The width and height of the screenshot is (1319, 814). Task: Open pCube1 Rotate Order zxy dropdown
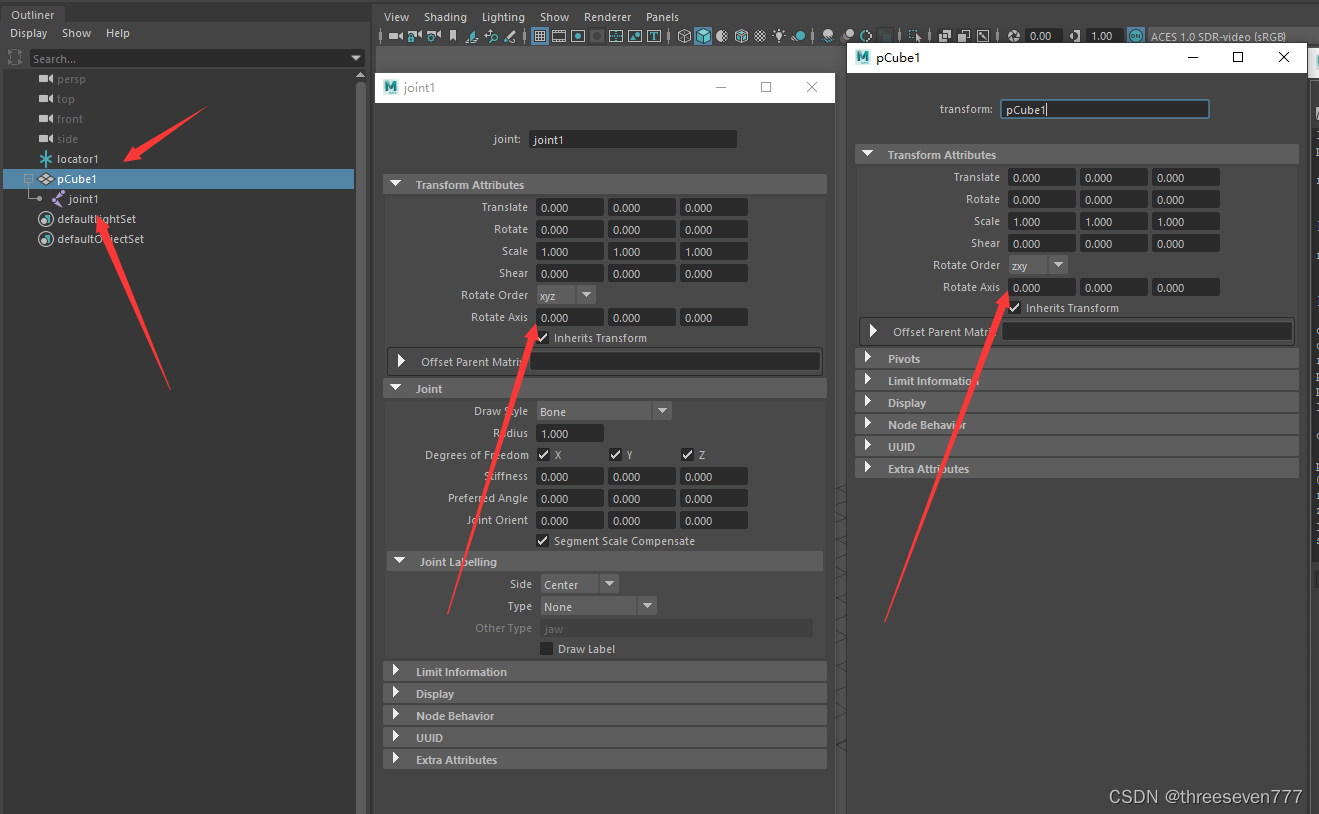(1038, 266)
